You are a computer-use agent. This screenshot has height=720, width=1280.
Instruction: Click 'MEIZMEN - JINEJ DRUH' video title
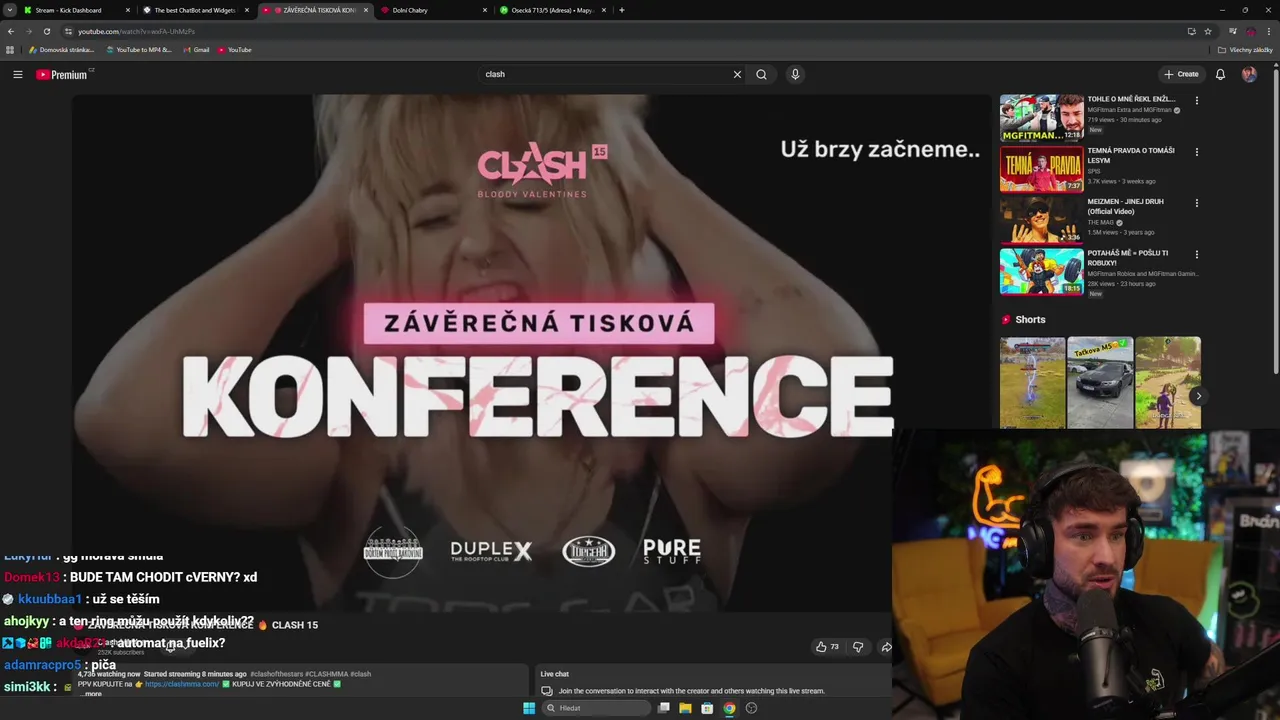click(x=1126, y=206)
